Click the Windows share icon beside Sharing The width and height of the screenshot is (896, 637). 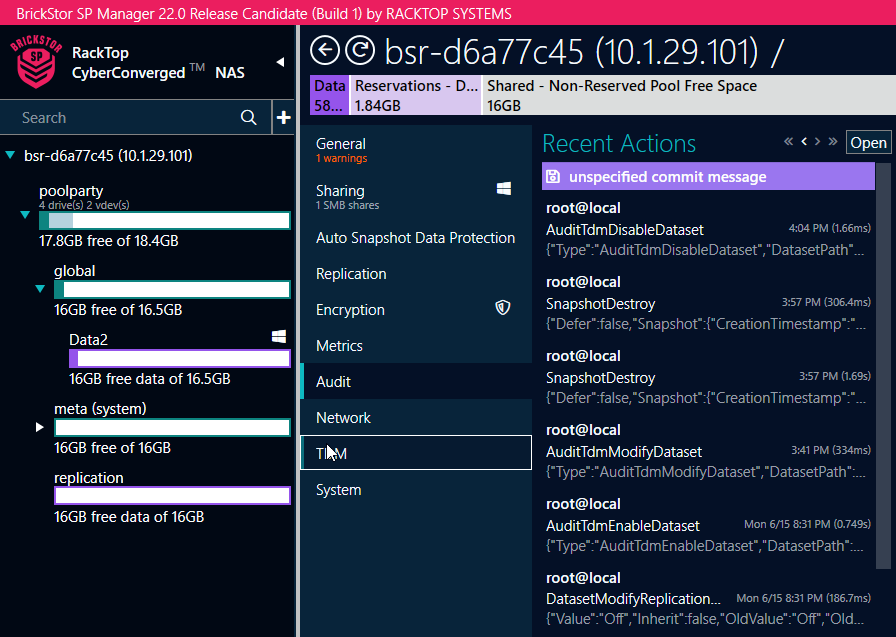point(503,188)
